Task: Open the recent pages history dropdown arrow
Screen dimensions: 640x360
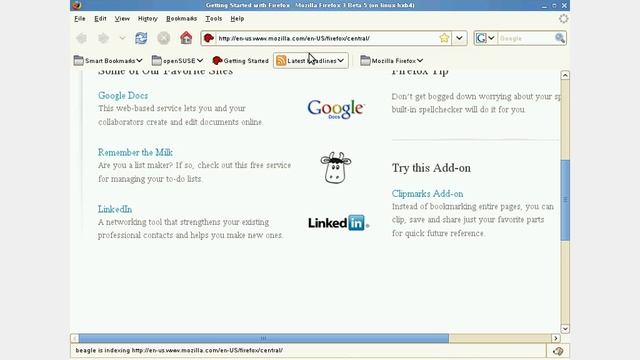Action: click(x=122, y=38)
